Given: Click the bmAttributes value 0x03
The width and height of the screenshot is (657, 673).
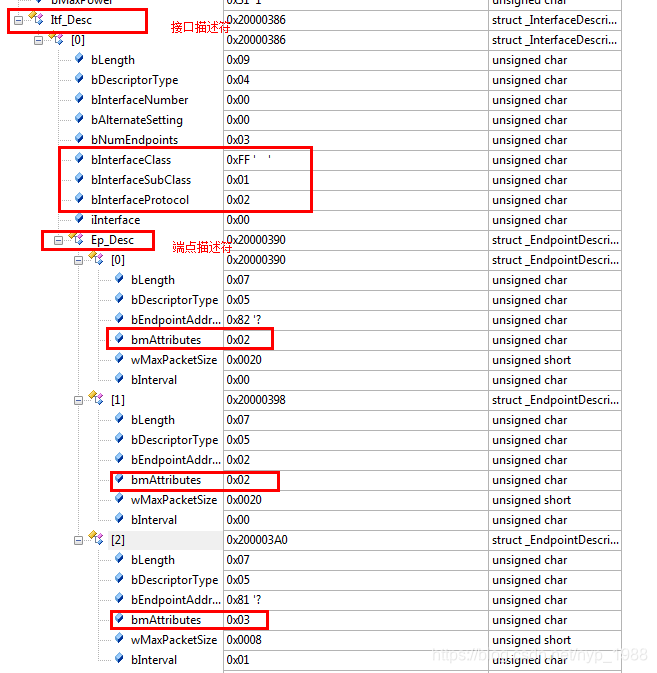Looking at the screenshot, I should click(x=238, y=620).
